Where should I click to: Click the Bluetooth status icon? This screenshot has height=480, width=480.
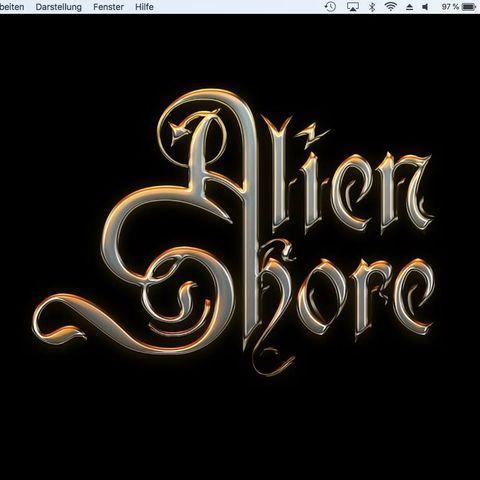click(372, 7)
